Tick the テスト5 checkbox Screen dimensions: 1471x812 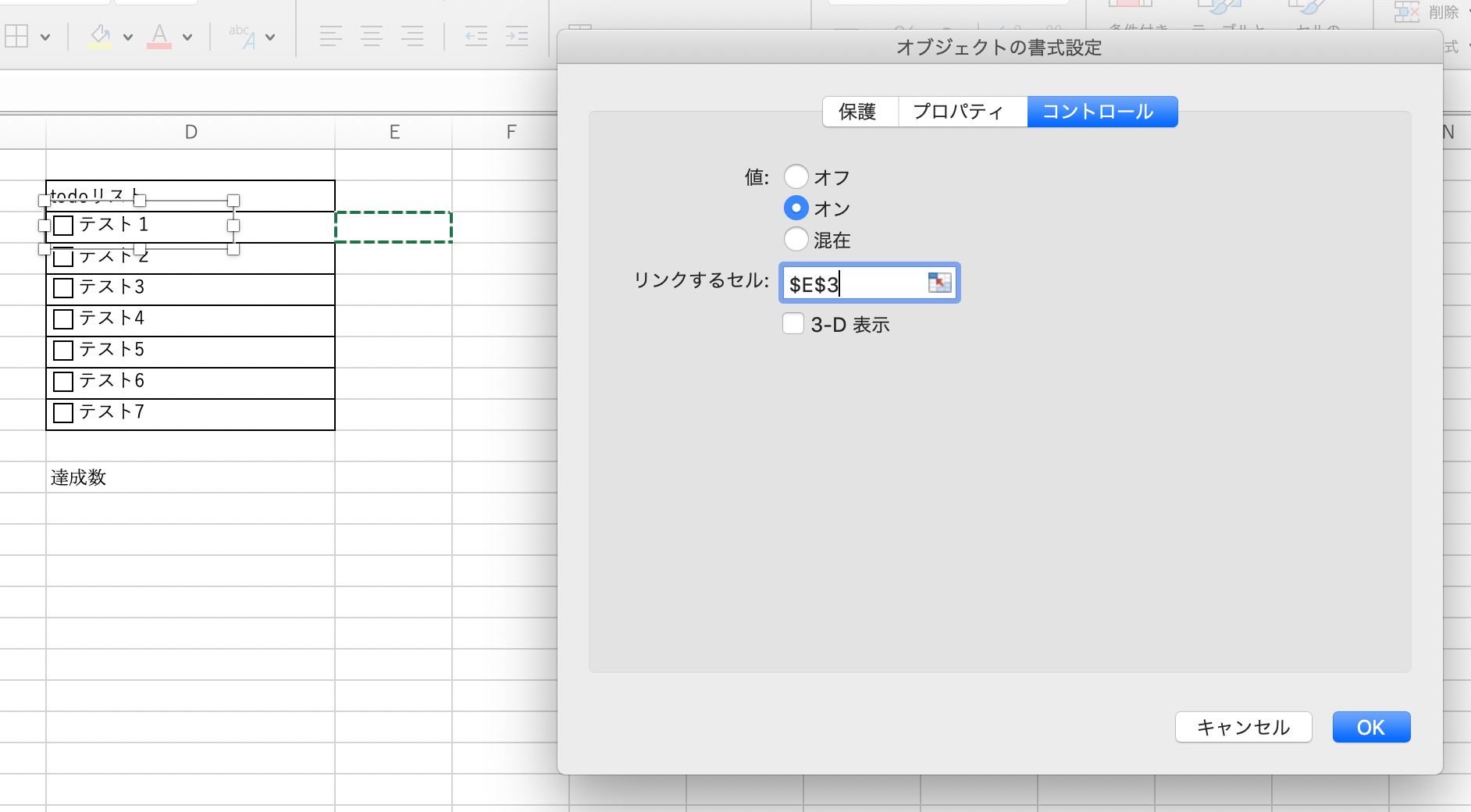63,351
